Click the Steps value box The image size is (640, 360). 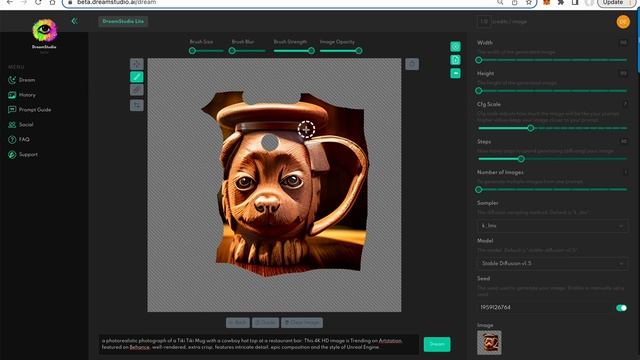point(623,141)
